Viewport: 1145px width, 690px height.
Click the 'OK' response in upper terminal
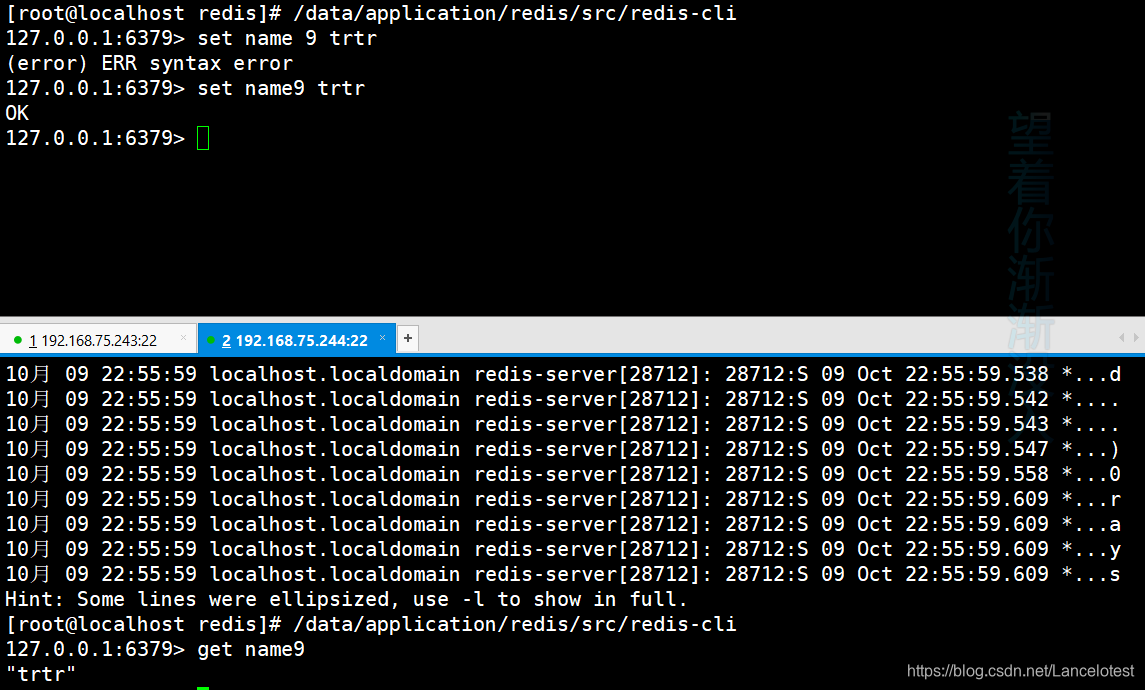pyautogui.click(x=17, y=113)
